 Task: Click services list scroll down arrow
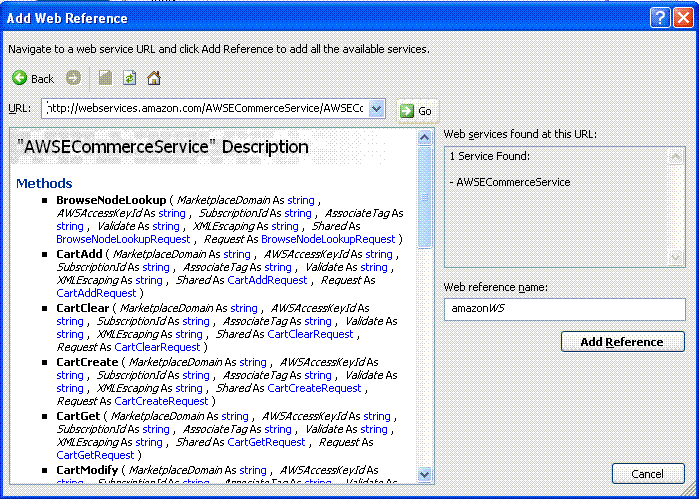point(676,257)
